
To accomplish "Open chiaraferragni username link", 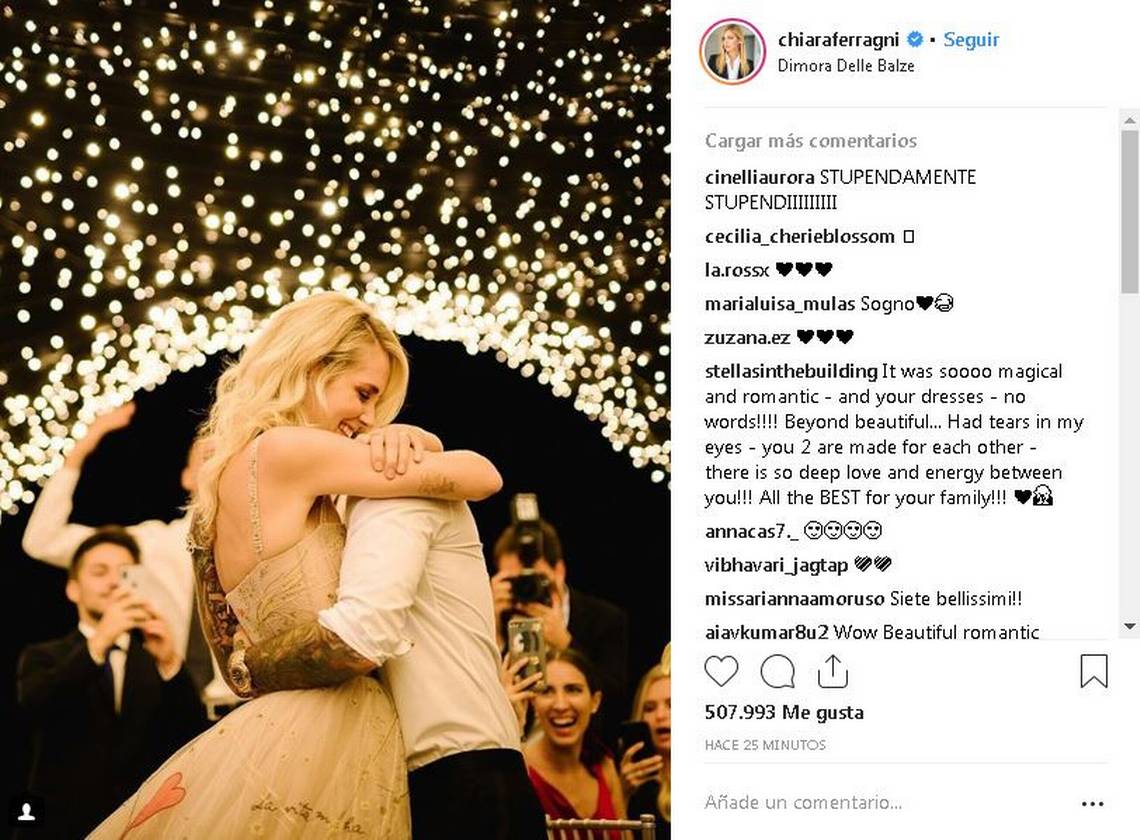I will click(x=838, y=39).
